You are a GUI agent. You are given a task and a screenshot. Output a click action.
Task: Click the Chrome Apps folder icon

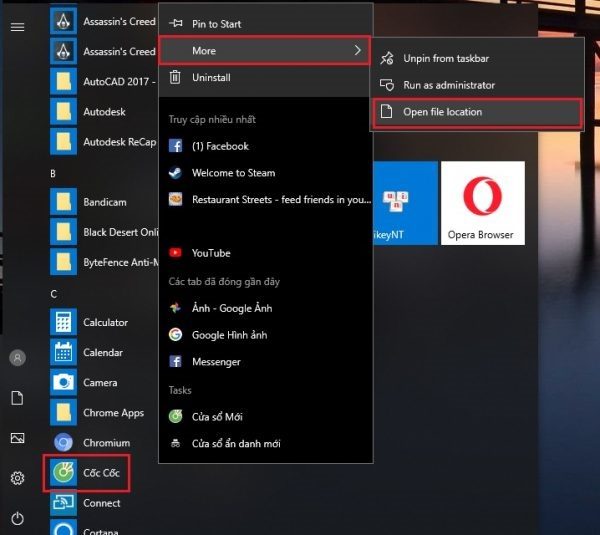click(64, 413)
